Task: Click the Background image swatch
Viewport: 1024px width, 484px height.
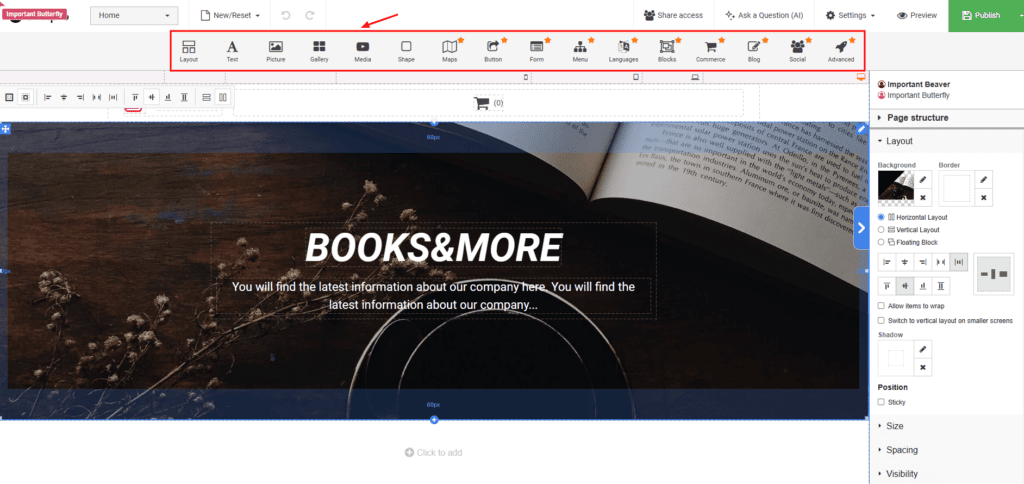Action: click(x=896, y=188)
